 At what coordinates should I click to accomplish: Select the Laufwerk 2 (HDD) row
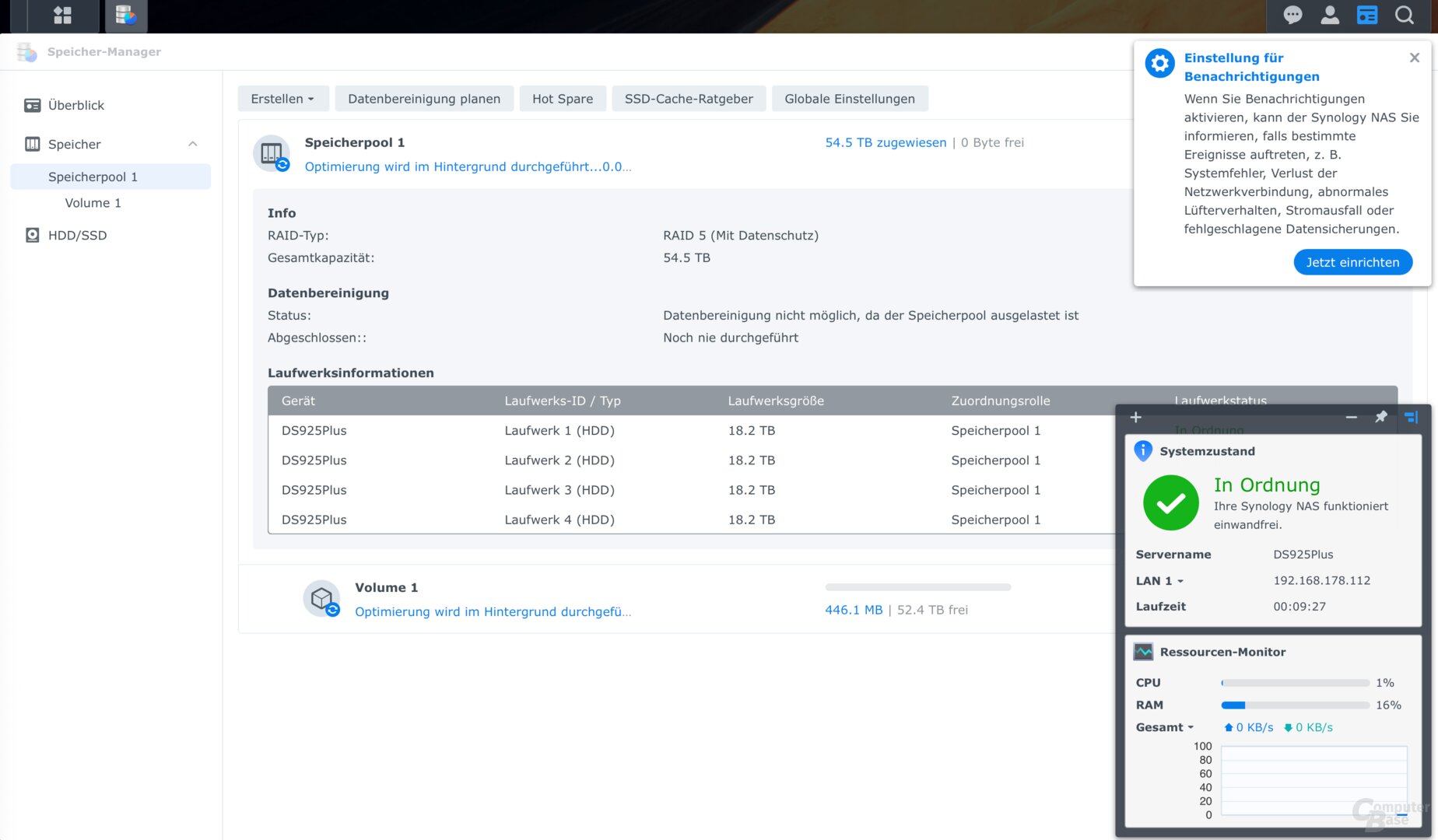point(693,460)
